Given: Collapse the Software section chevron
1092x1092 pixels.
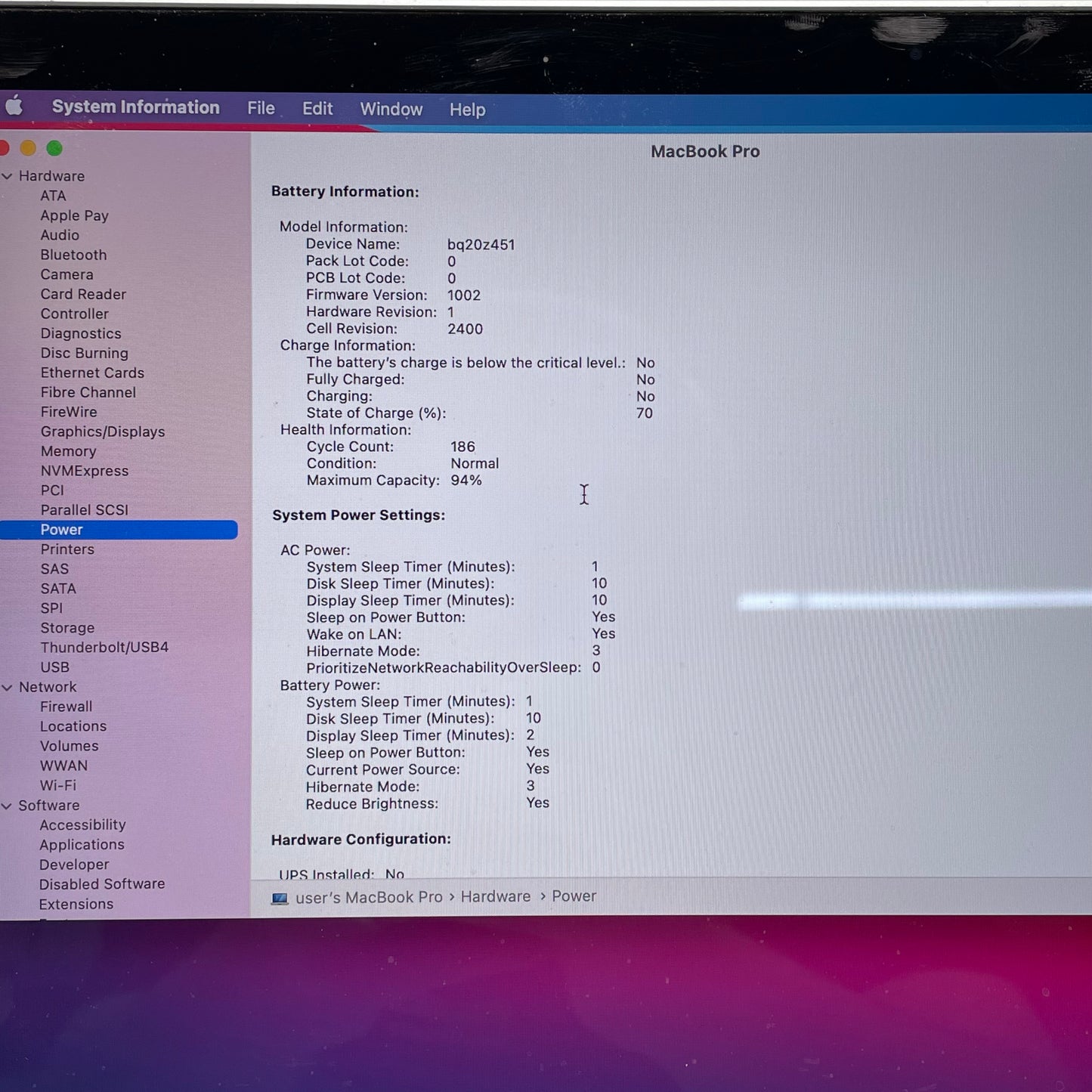Looking at the screenshot, I should click(8, 806).
